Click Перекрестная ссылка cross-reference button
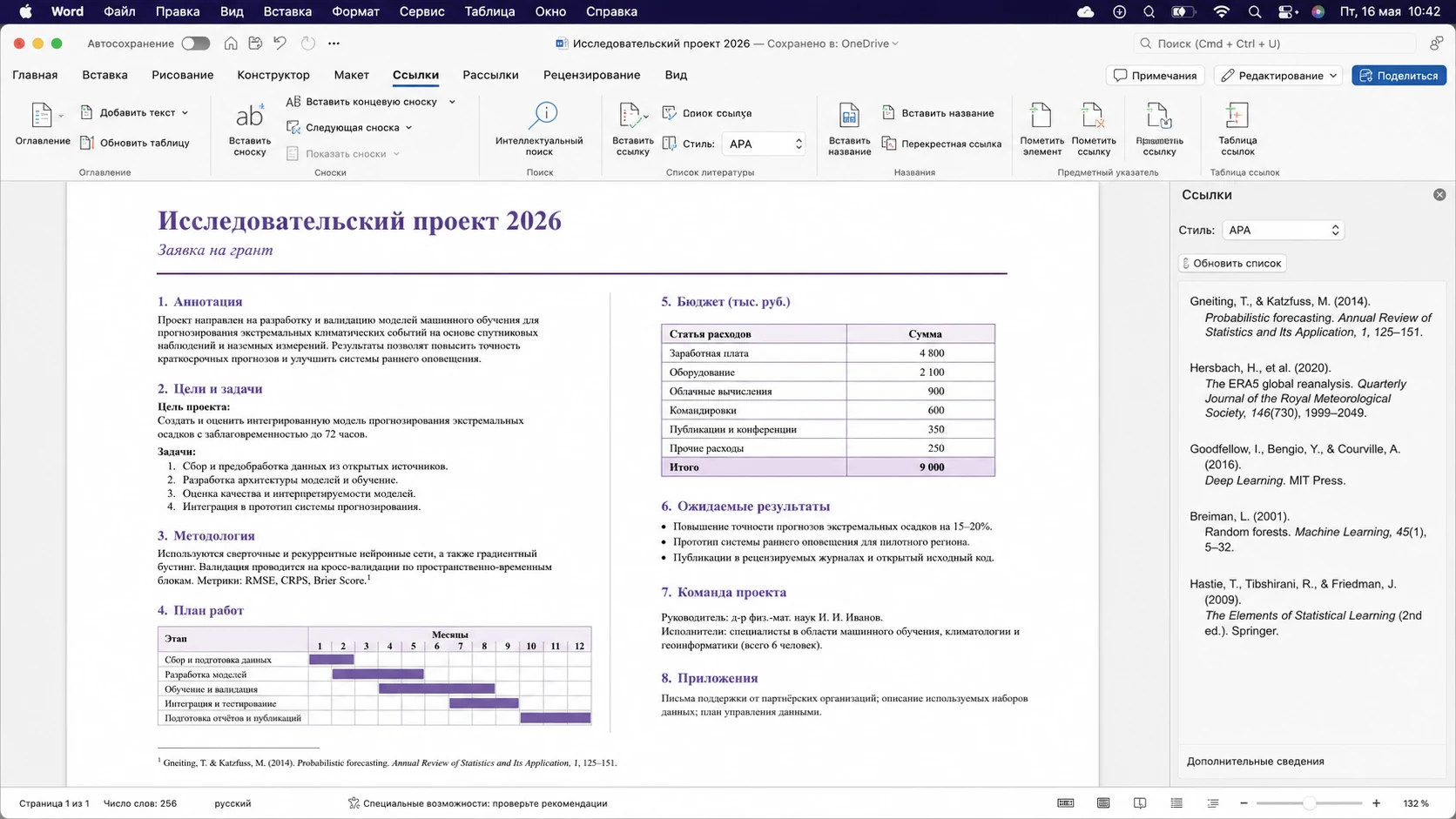This screenshot has height=819, width=1456. tap(941, 144)
